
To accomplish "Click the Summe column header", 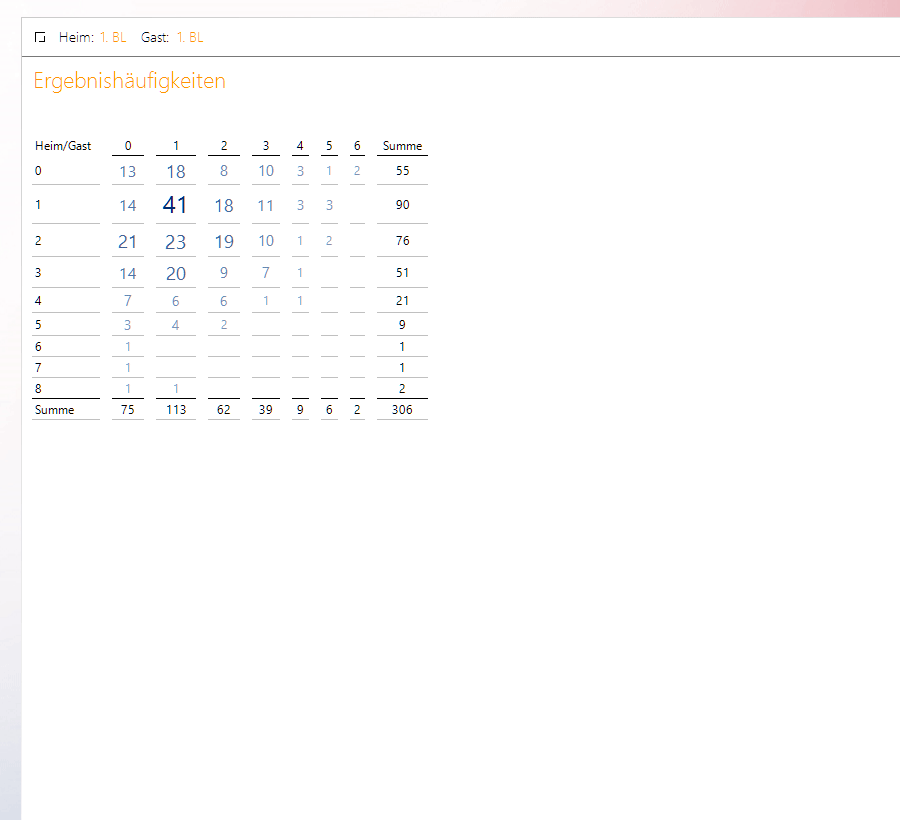I will [x=402, y=146].
